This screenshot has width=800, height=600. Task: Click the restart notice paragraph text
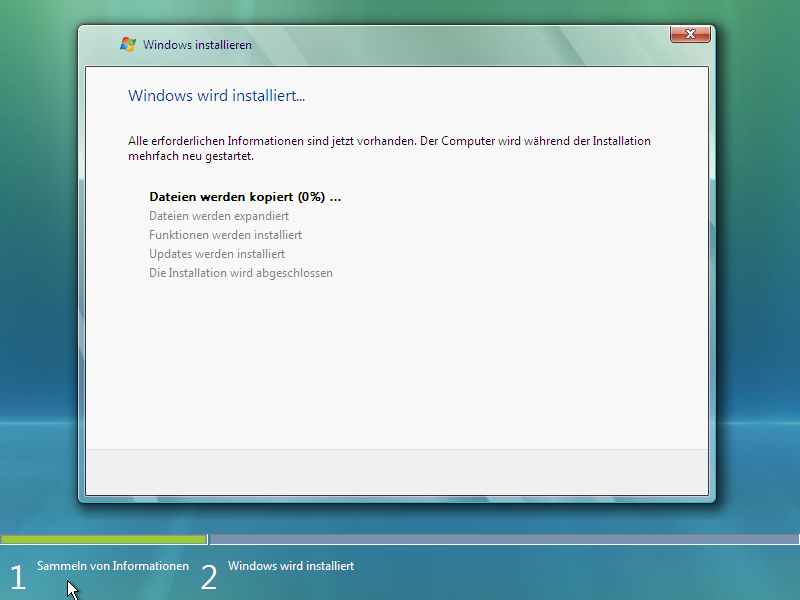point(389,148)
